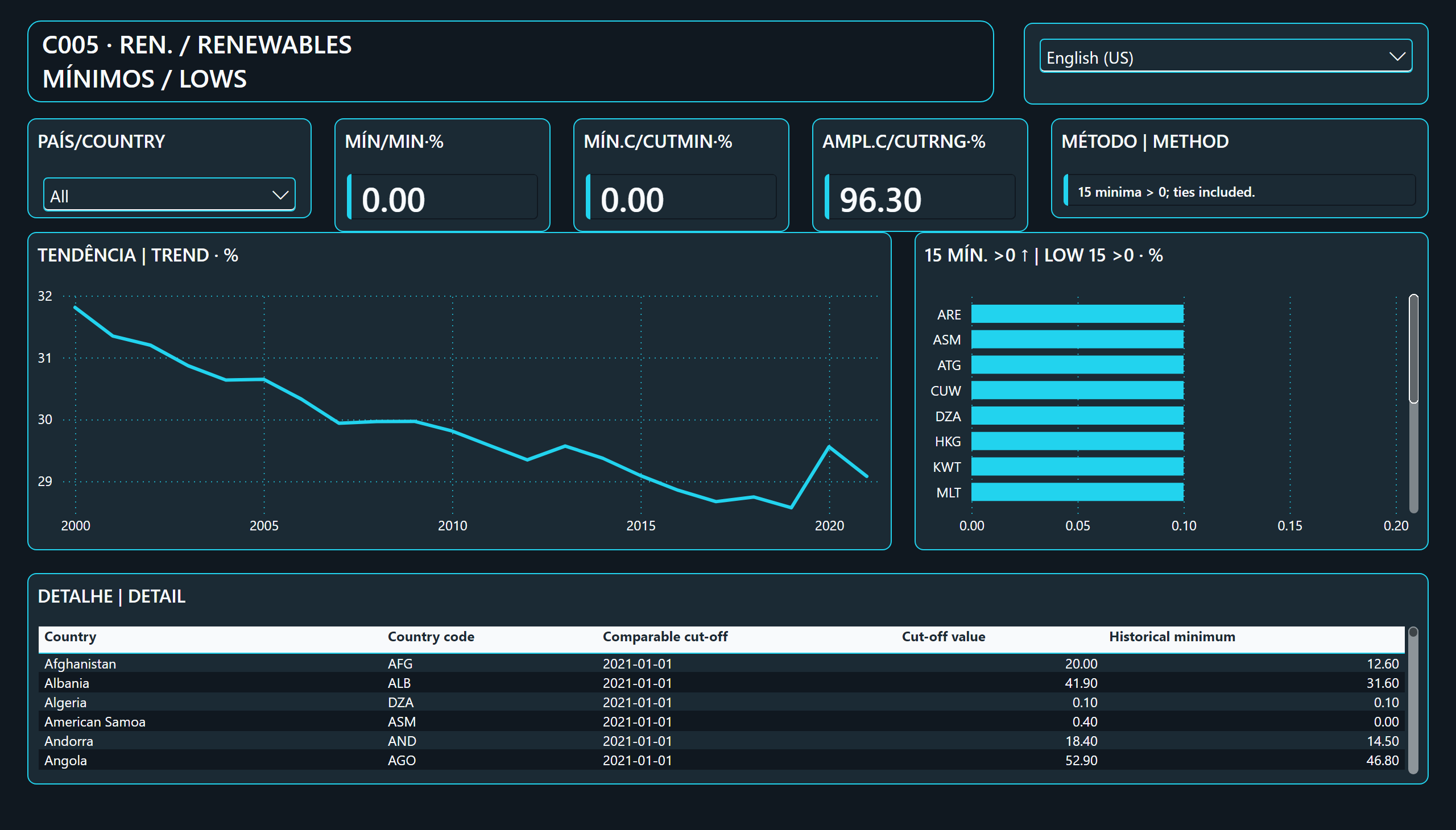This screenshot has width=1456, height=830.
Task: Select the ARE bar in chart
Action: point(1077,314)
